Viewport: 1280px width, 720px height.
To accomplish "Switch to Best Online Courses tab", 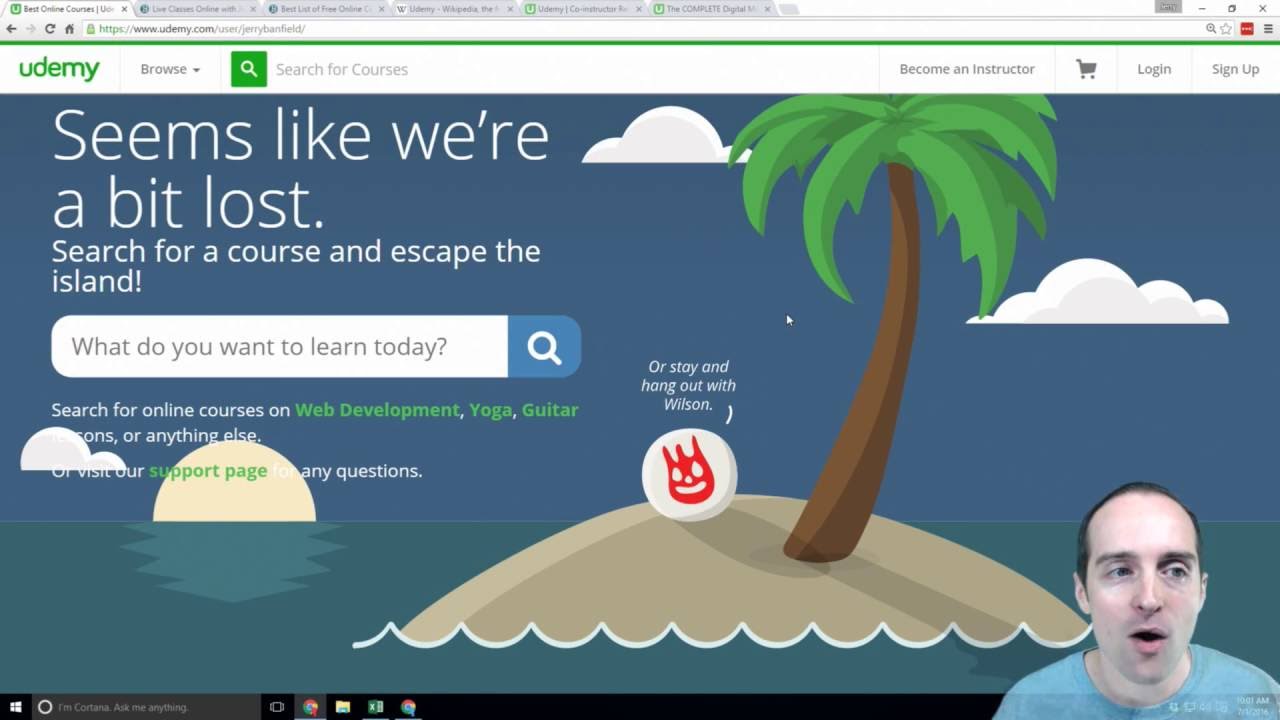I will point(66,9).
